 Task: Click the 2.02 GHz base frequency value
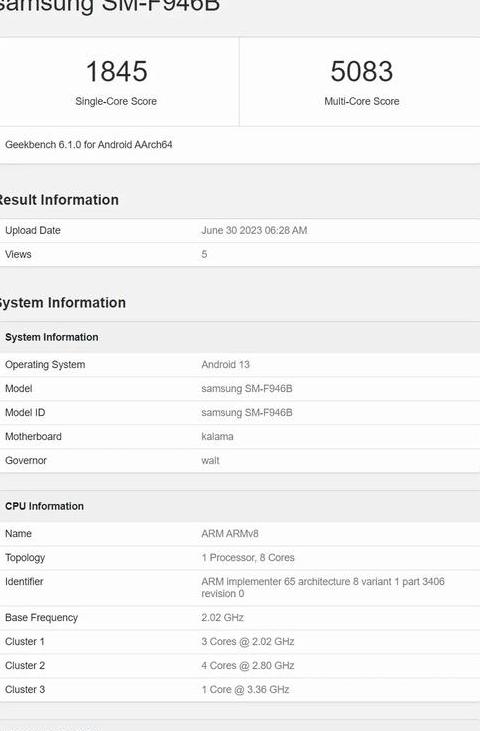click(x=222, y=618)
